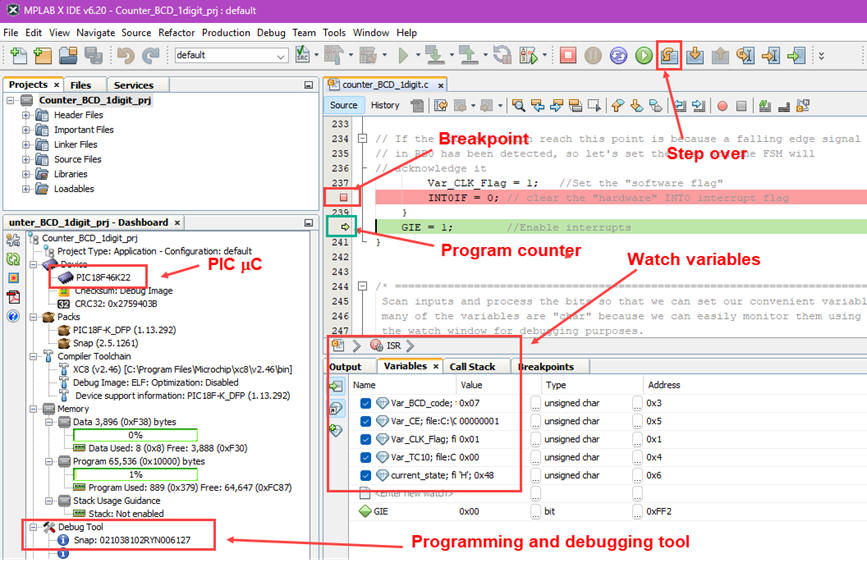The width and height of the screenshot is (867, 563).
Task: Click the Enter new watch field
Action: pyautogui.click(x=414, y=493)
